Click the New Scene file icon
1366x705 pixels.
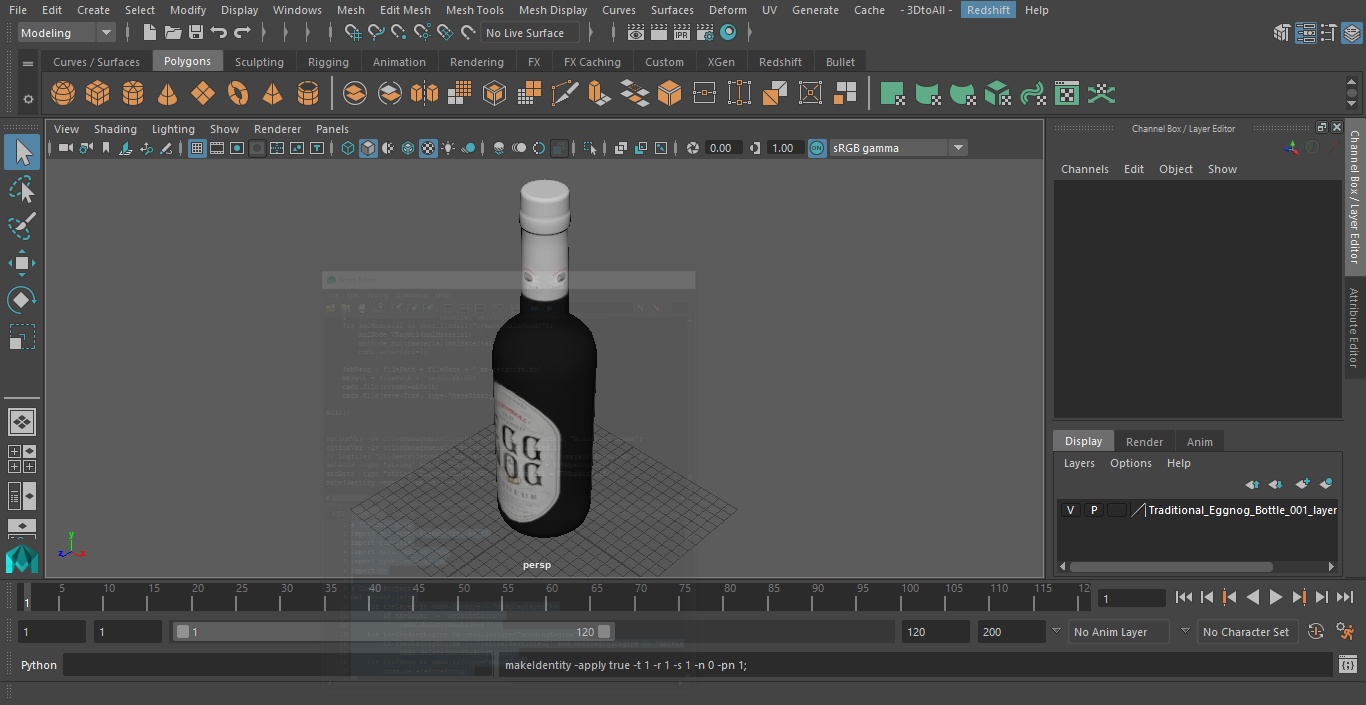(x=149, y=33)
